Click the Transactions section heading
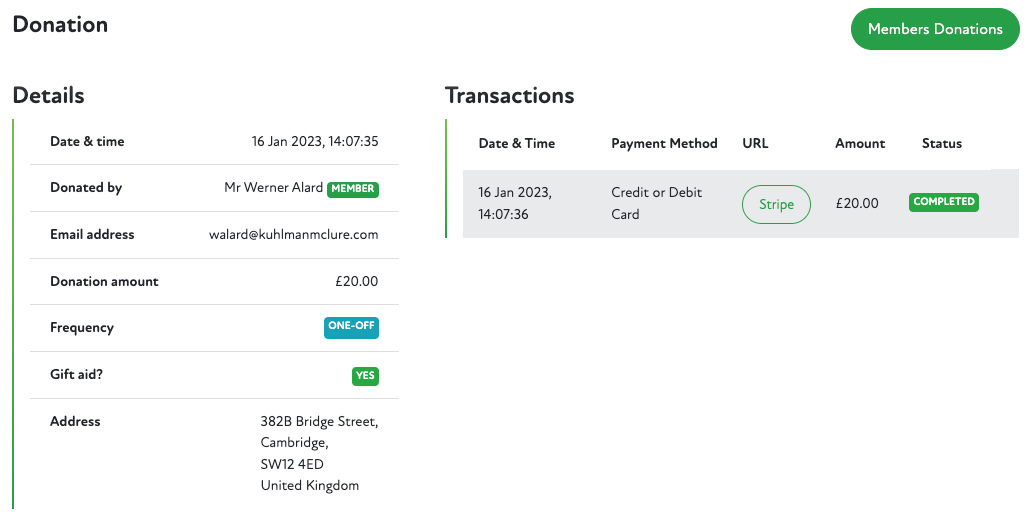1029x518 pixels. (509, 96)
